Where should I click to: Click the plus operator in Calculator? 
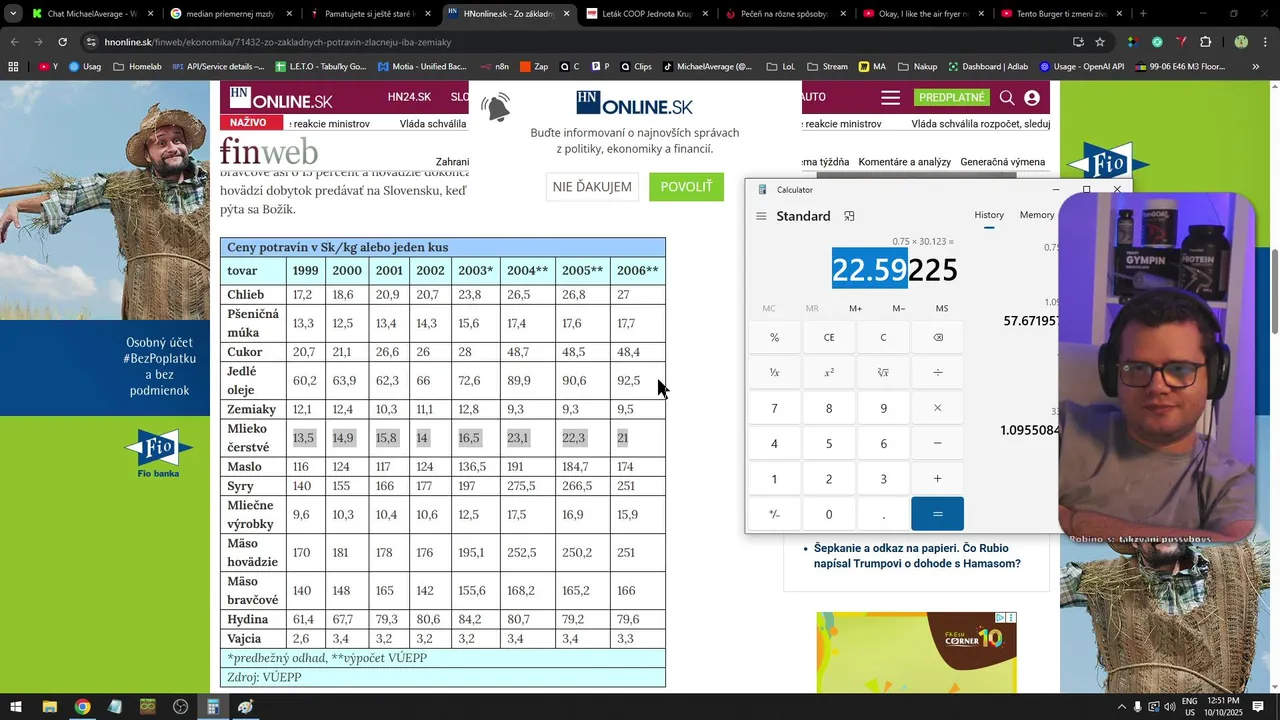(937, 479)
